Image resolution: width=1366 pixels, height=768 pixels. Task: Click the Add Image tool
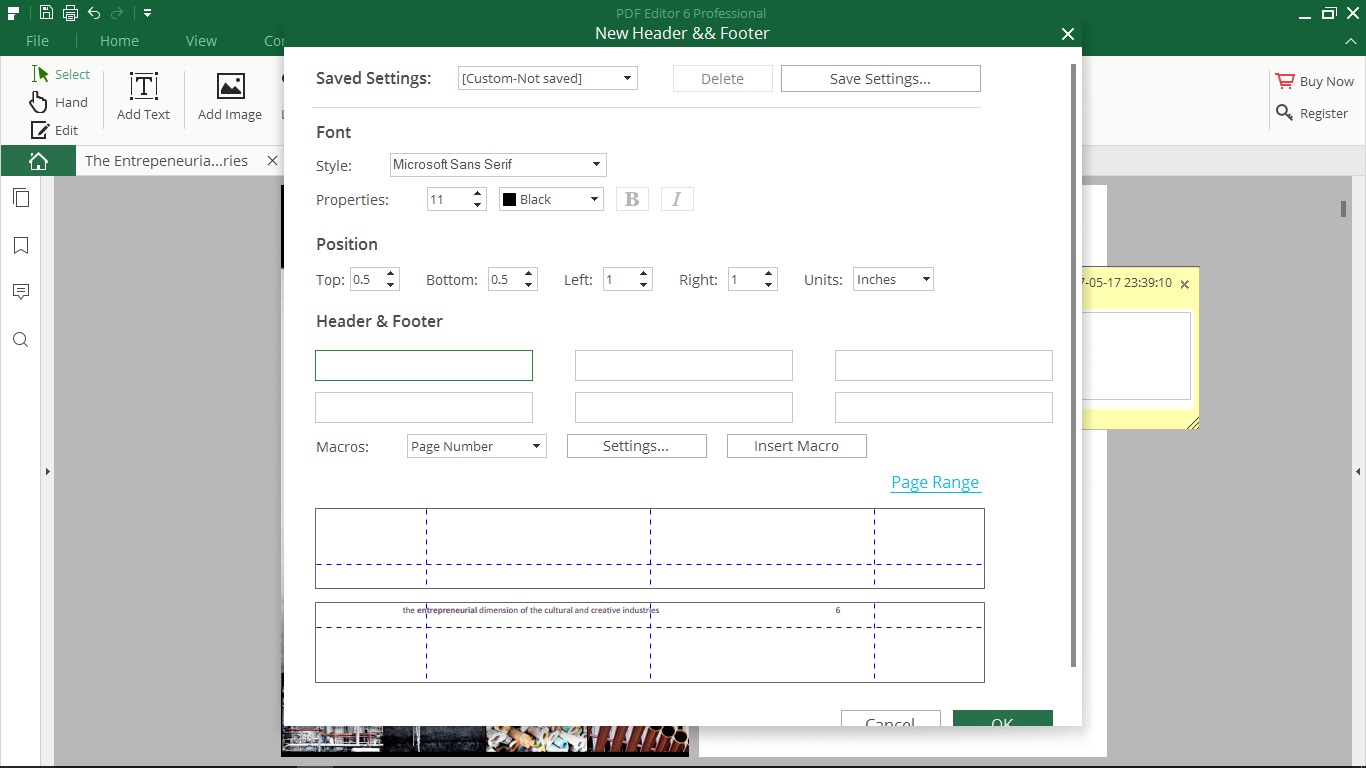click(230, 96)
